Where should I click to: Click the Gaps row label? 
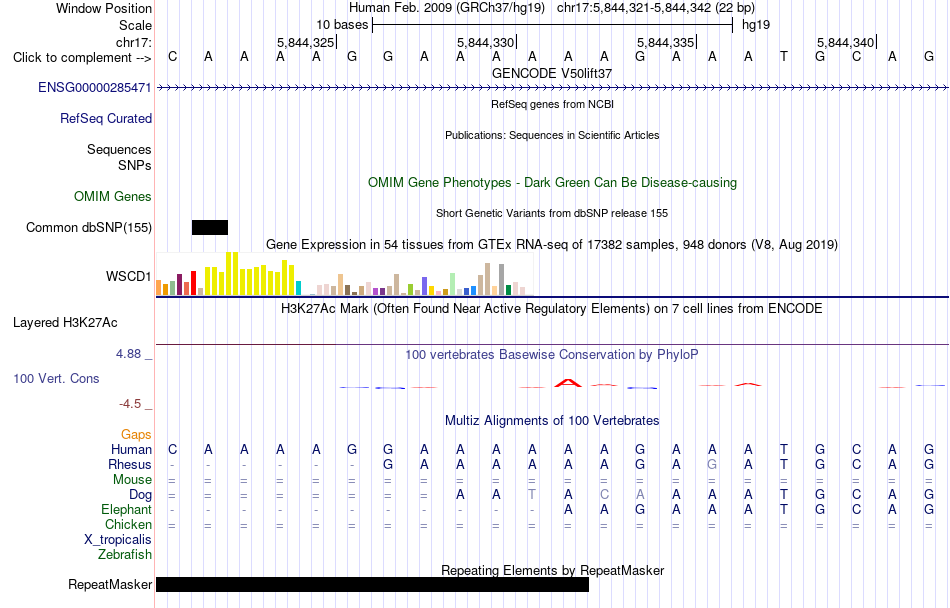(136, 434)
